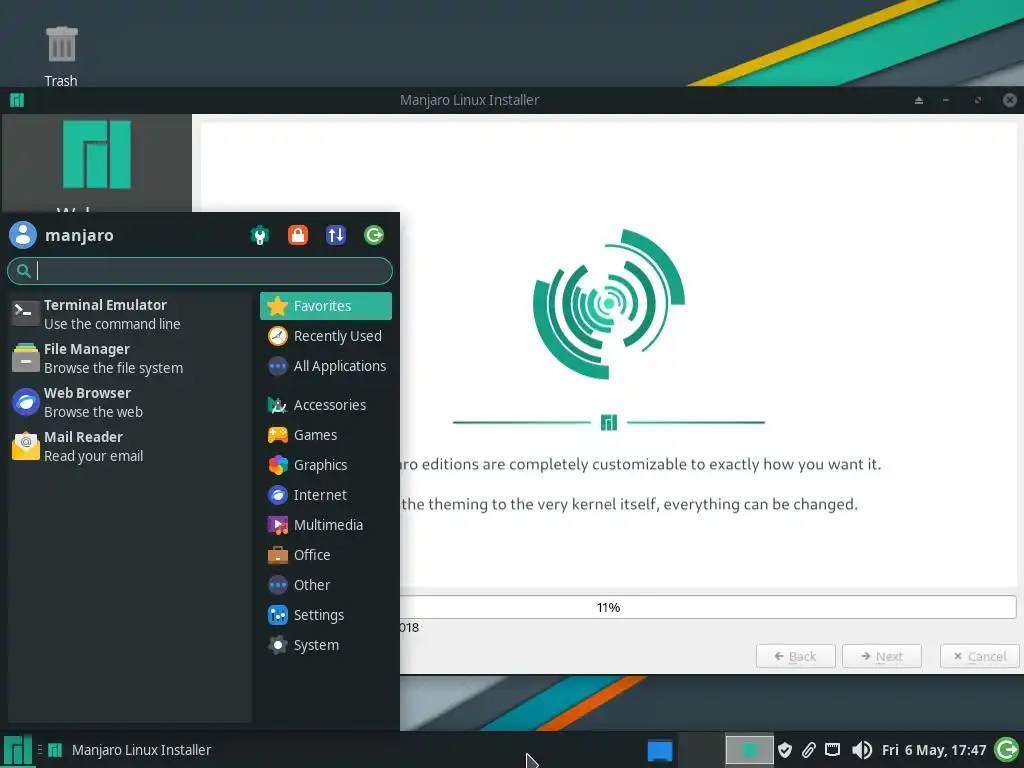Open the Internet category

(326, 495)
